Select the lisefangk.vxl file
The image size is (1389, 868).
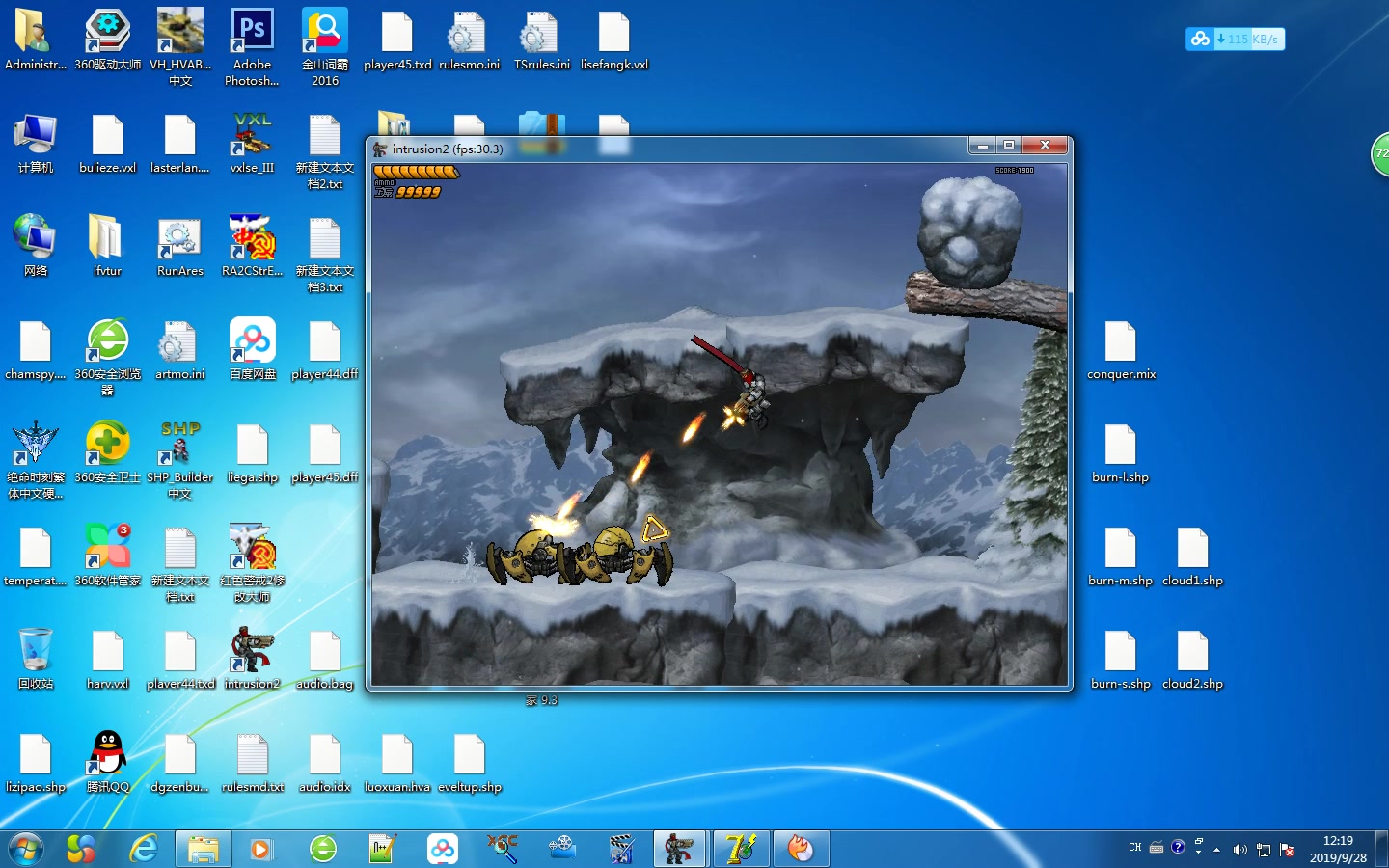[614, 41]
